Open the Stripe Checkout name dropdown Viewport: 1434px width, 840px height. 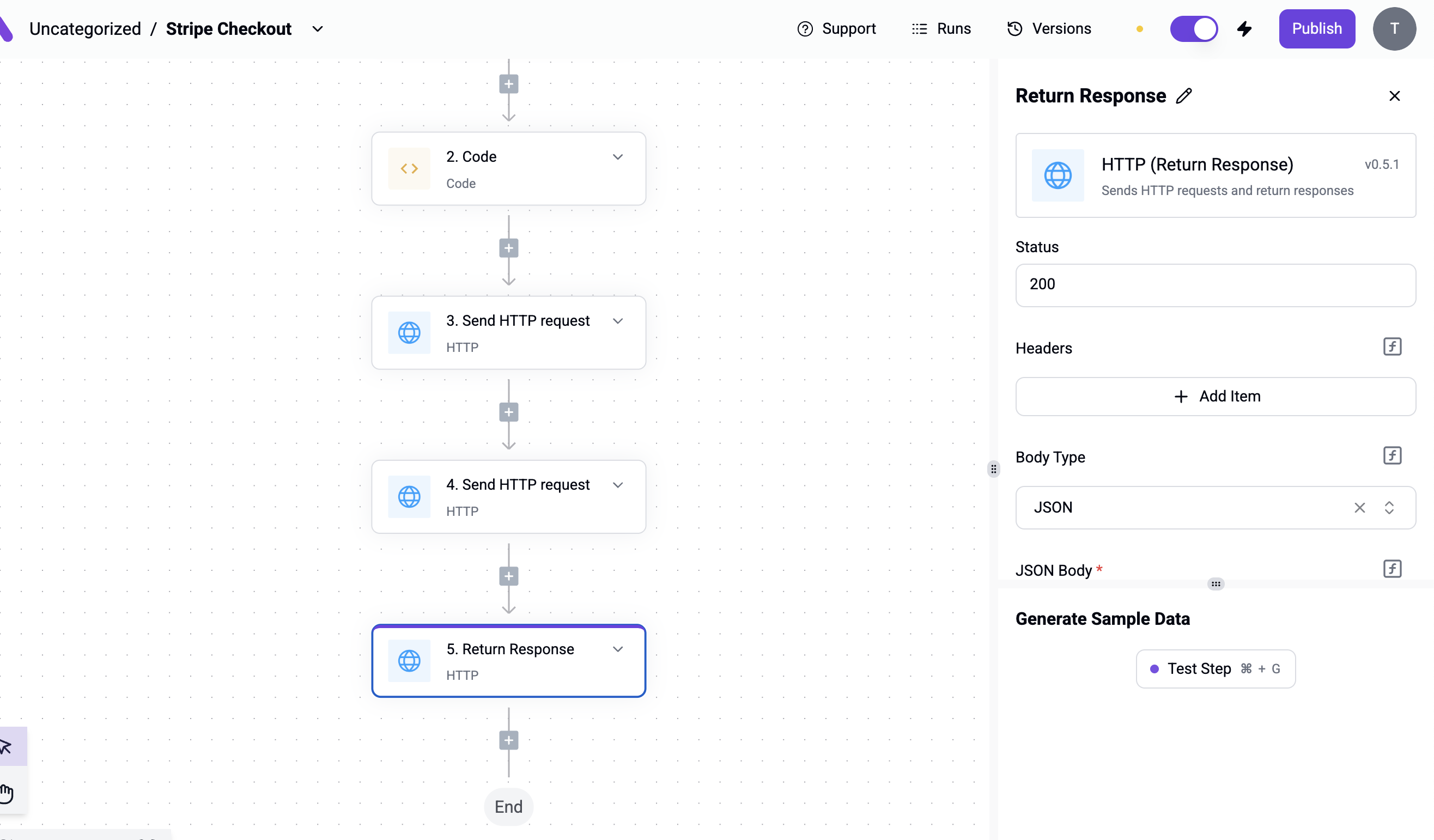318,29
